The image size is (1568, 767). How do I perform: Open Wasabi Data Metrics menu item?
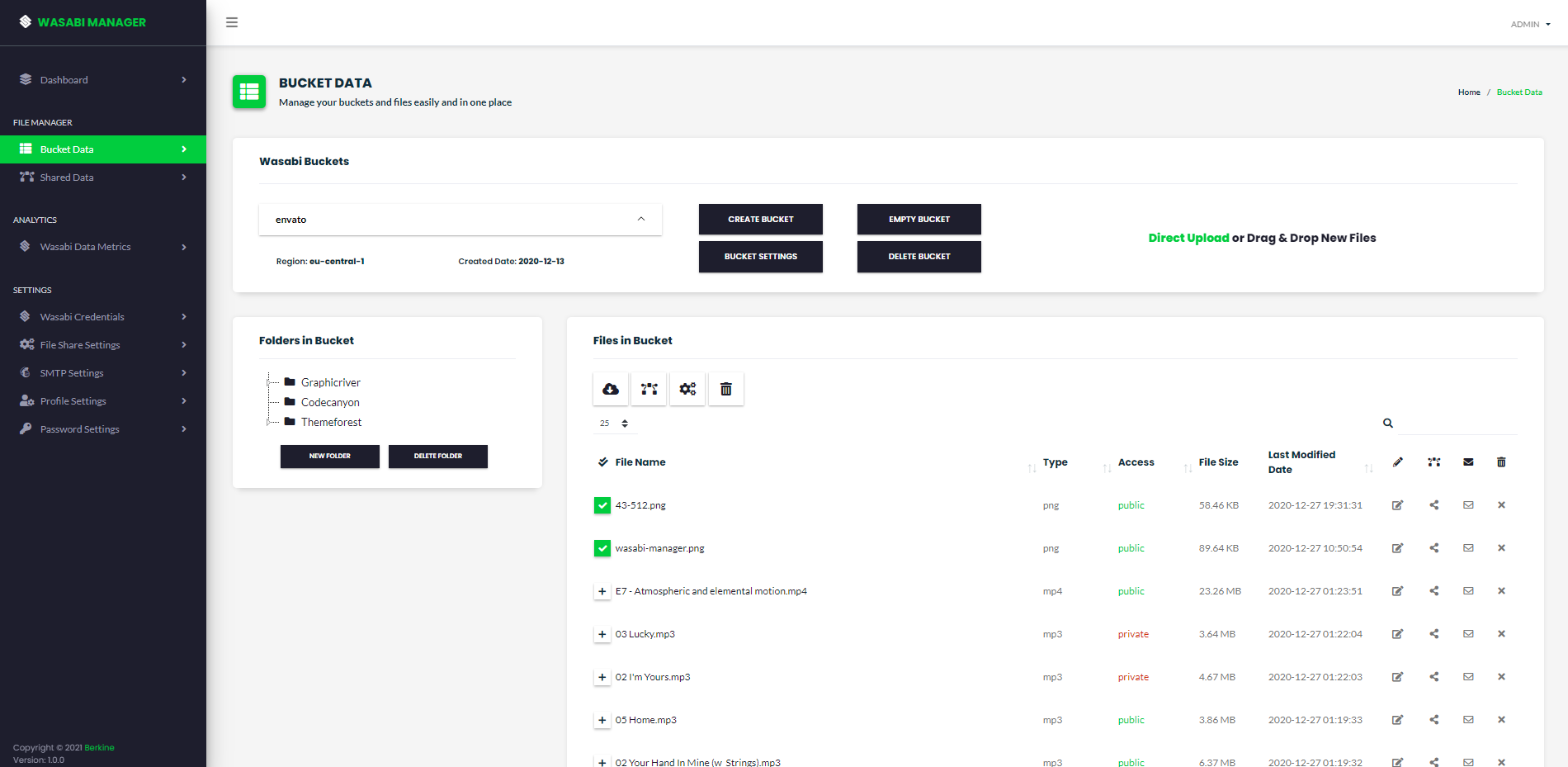click(85, 247)
